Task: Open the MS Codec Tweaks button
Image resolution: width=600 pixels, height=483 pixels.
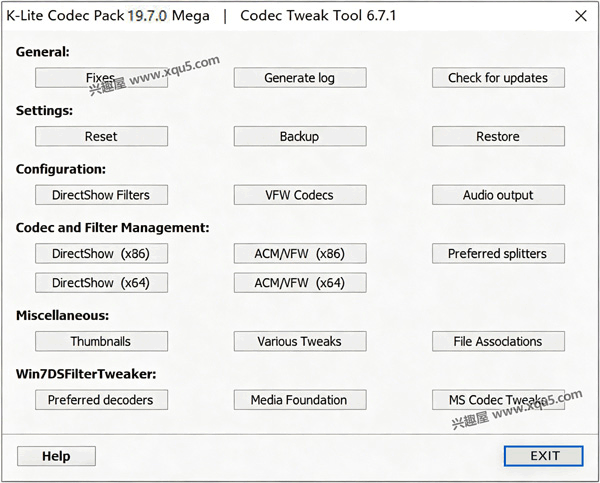Action: (498, 400)
